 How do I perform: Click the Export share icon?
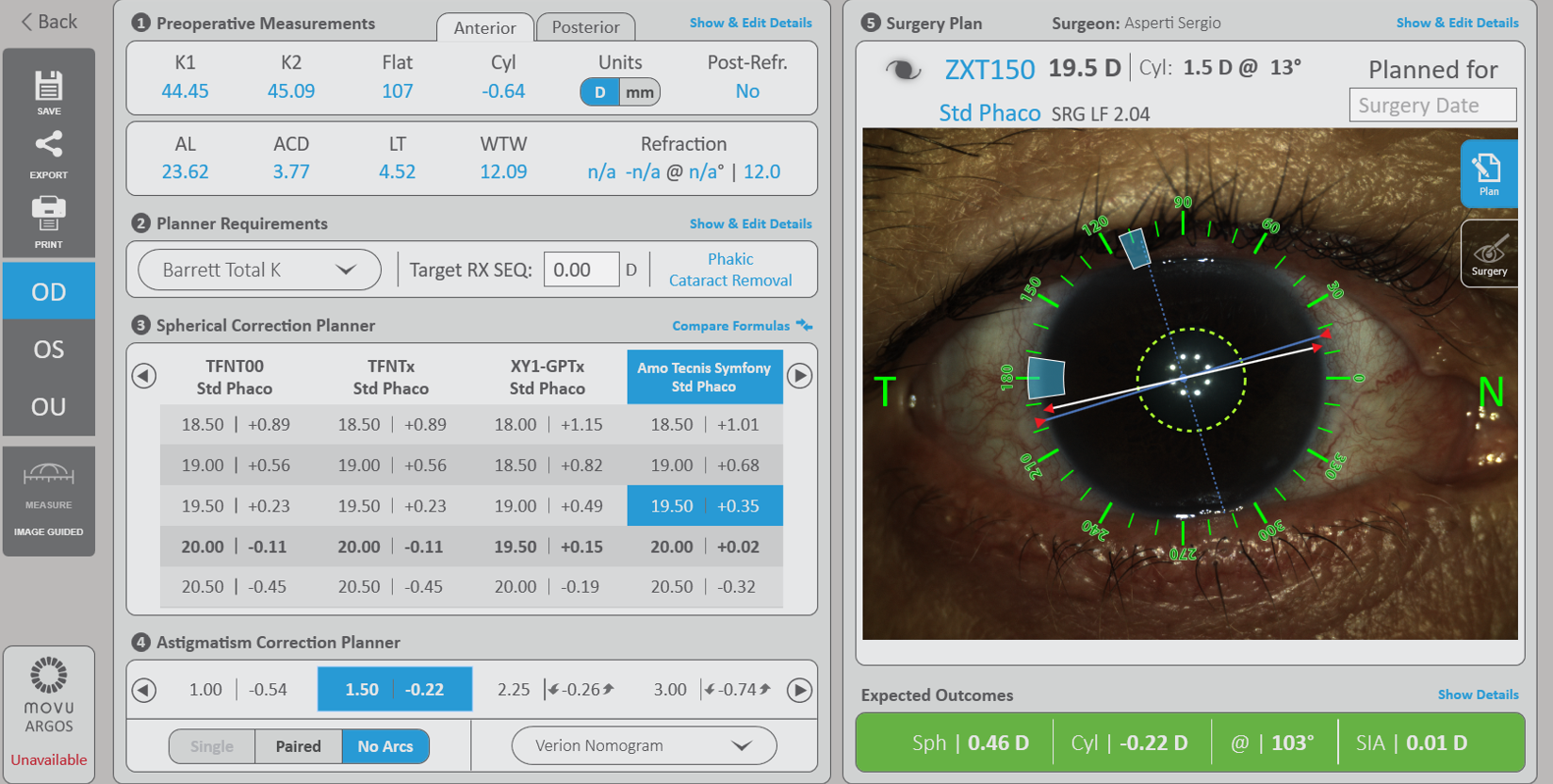tap(49, 154)
